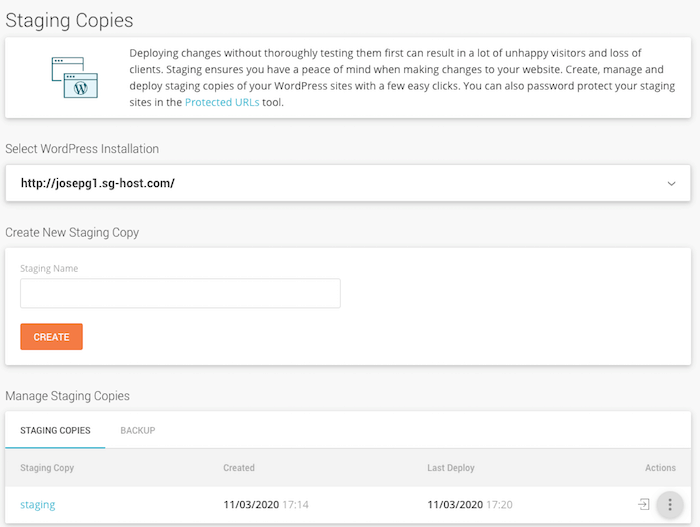Select the josepg1.sg-host.com installation field
The height and width of the screenshot is (527, 700).
point(340,184)
